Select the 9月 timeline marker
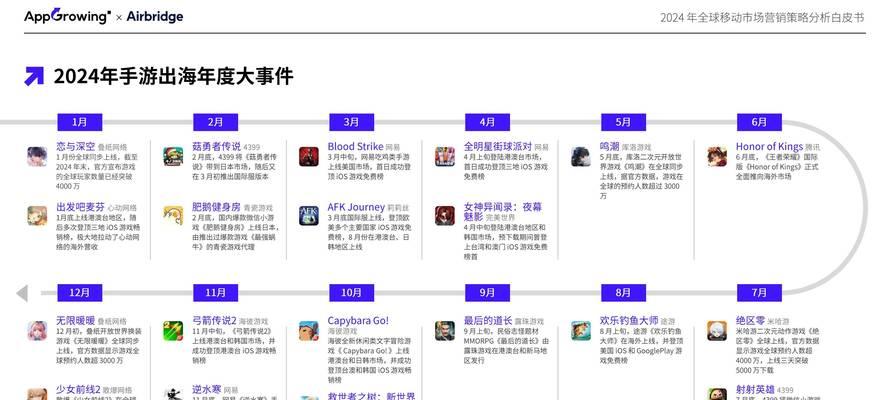This screenshot has width=890, height=400. coord(488,293)
